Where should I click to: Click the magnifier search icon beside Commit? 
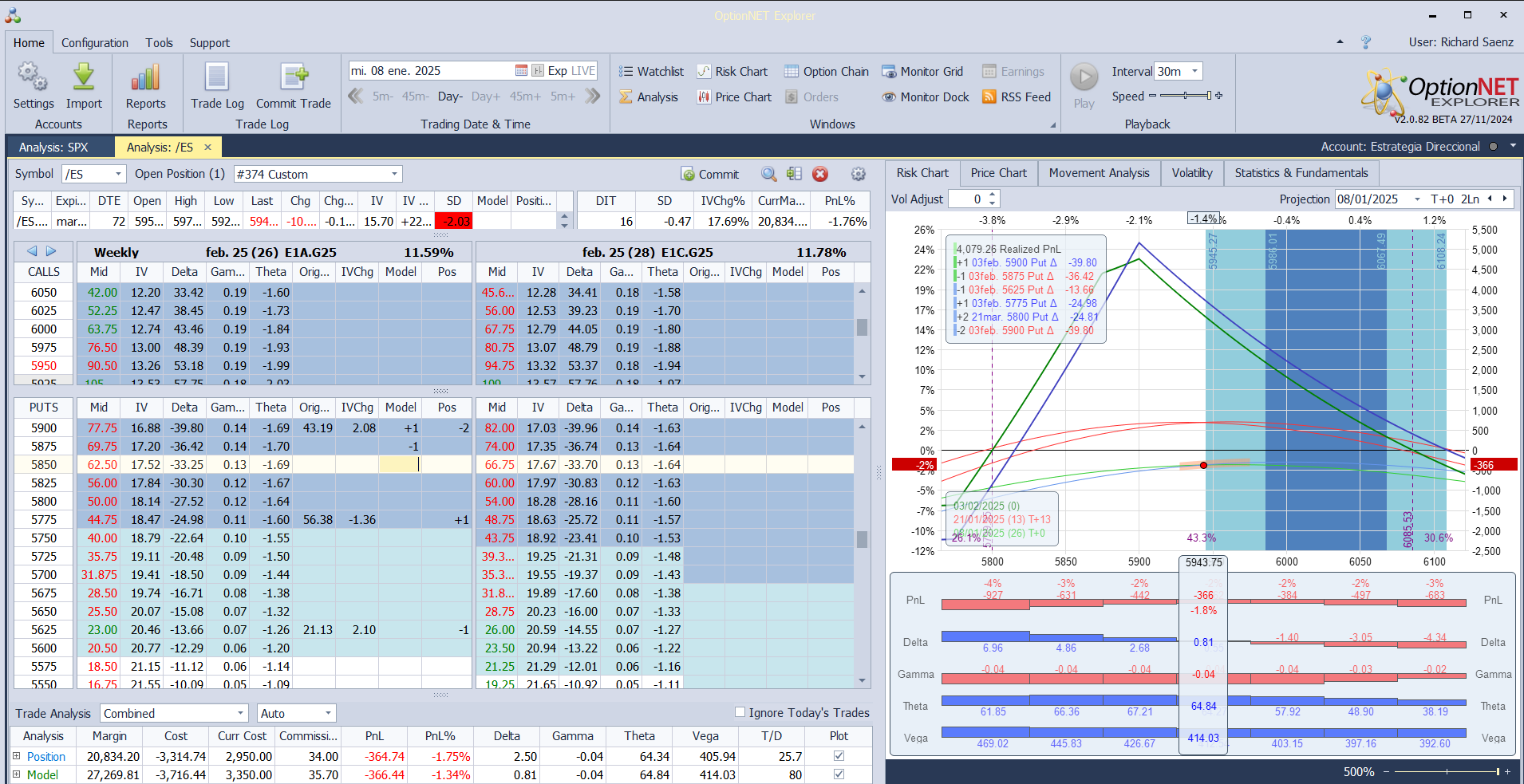pos(768,174)
